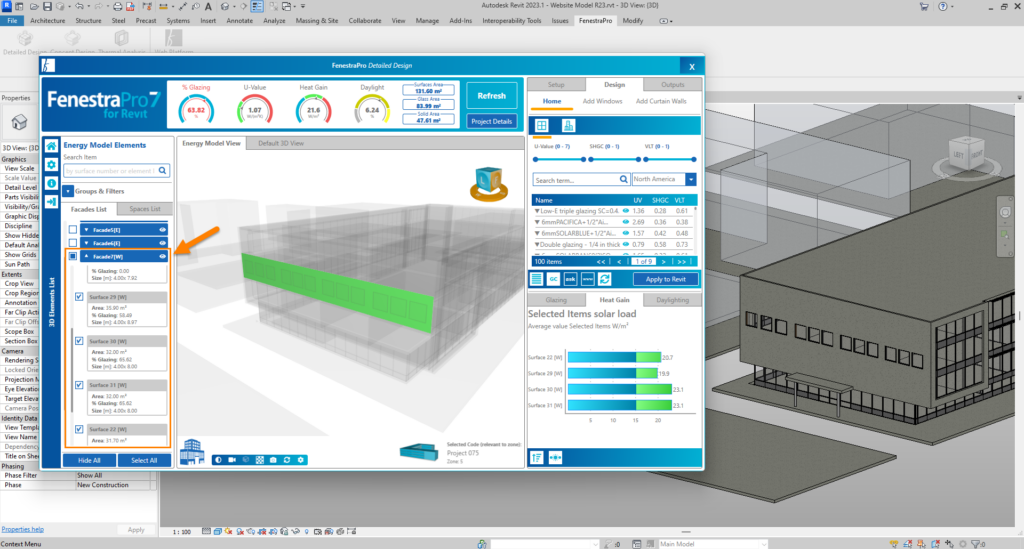1024x549 pixels.
Task: Click the GC icon in glazing toolbar
Action: (553, 279)
